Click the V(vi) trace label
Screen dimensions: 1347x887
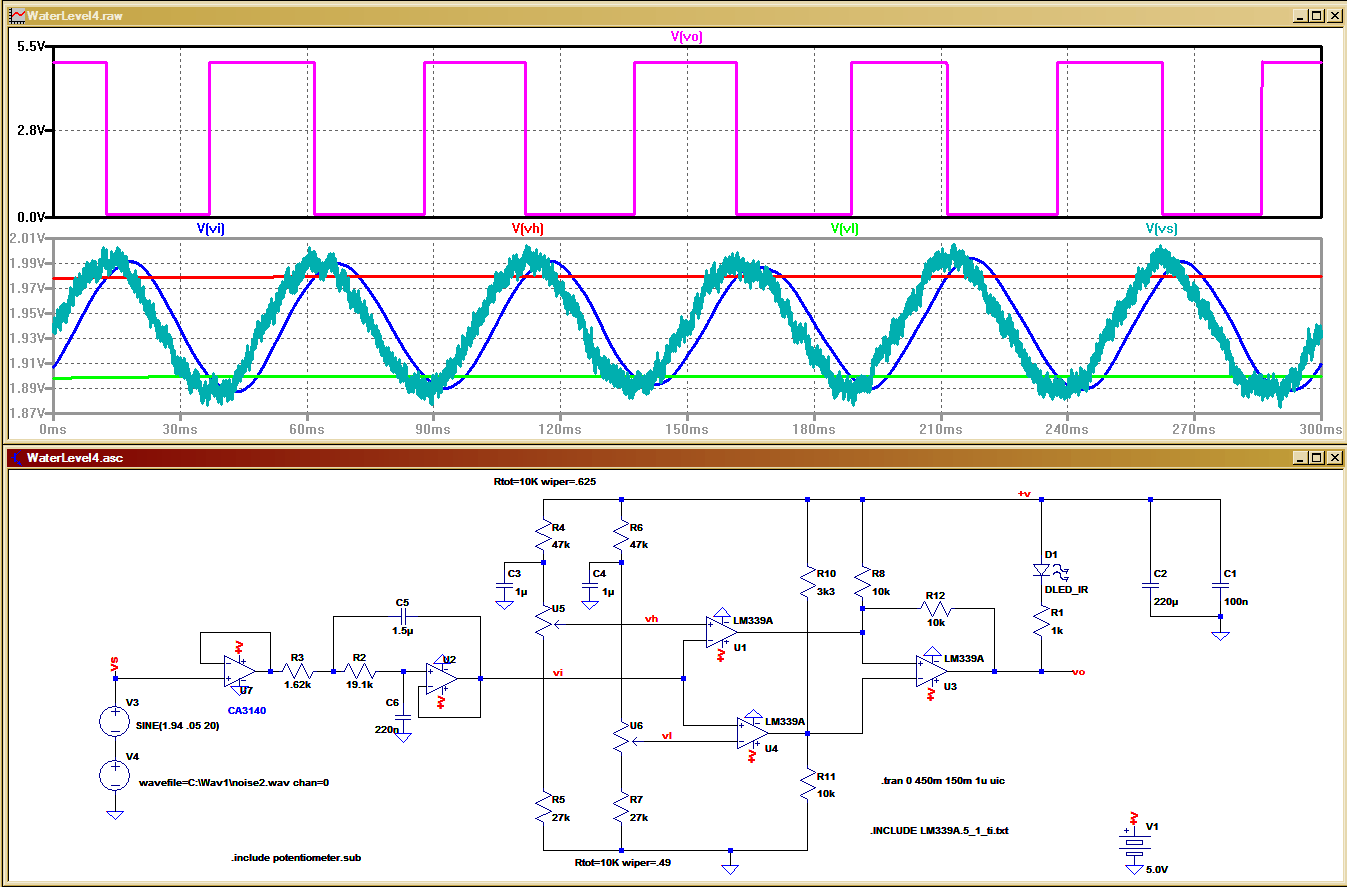tap(211, 228)
